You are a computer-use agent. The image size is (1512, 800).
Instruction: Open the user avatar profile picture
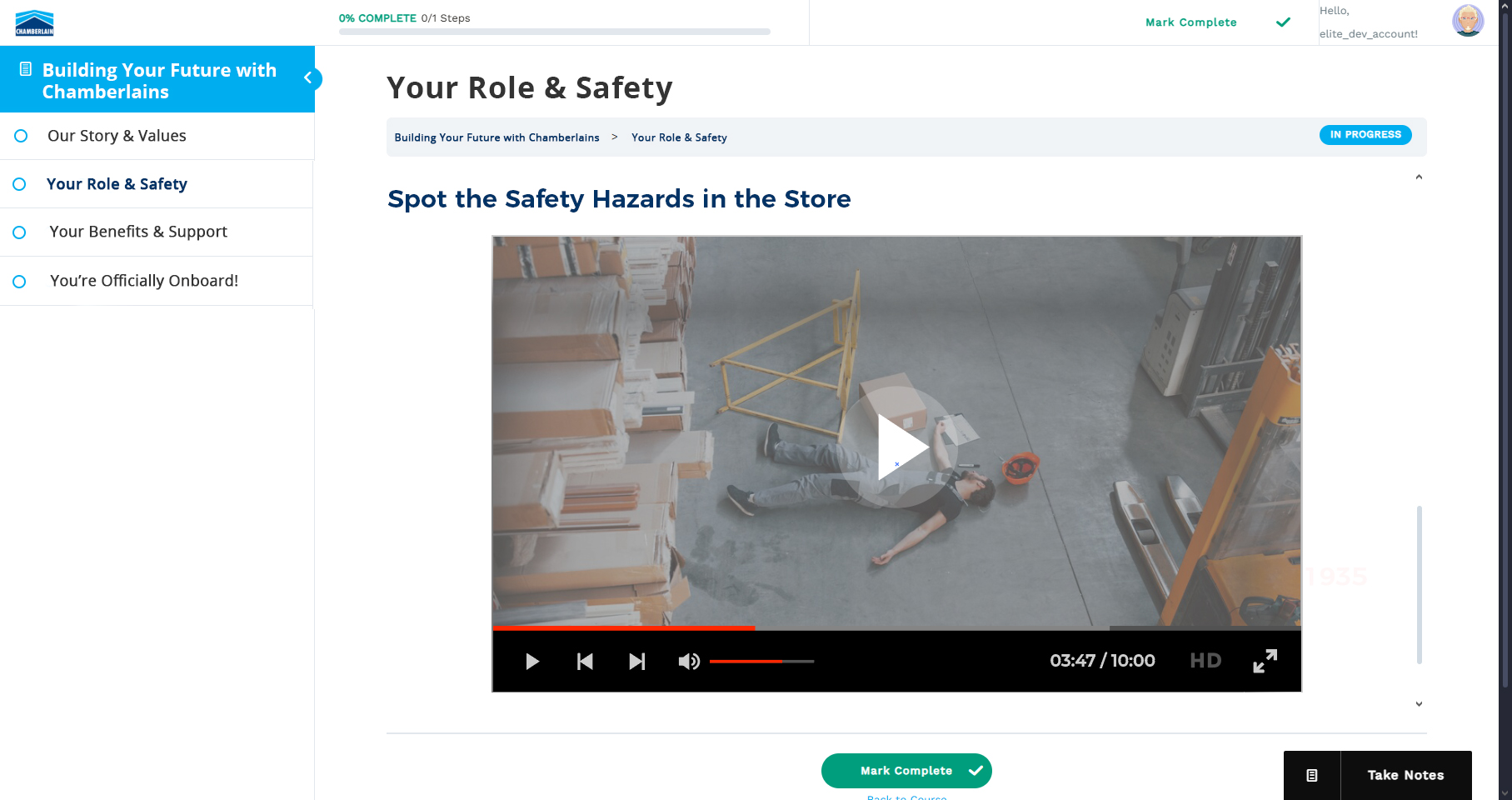[x=1467, y=21]
